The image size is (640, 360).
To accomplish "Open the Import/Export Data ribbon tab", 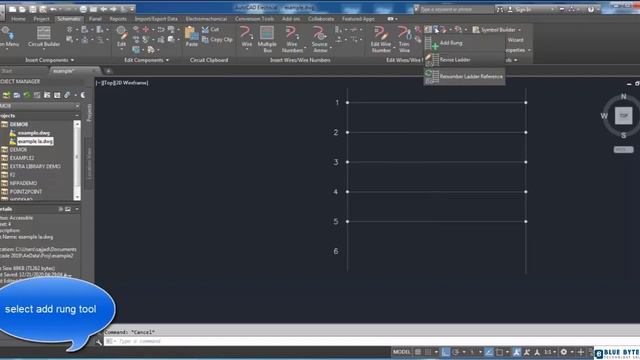I will 156,19.
